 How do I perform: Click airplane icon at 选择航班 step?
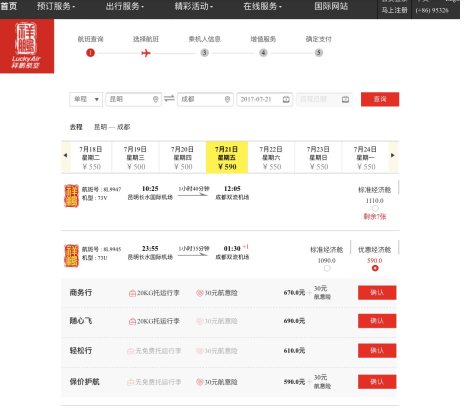(146, 53)
